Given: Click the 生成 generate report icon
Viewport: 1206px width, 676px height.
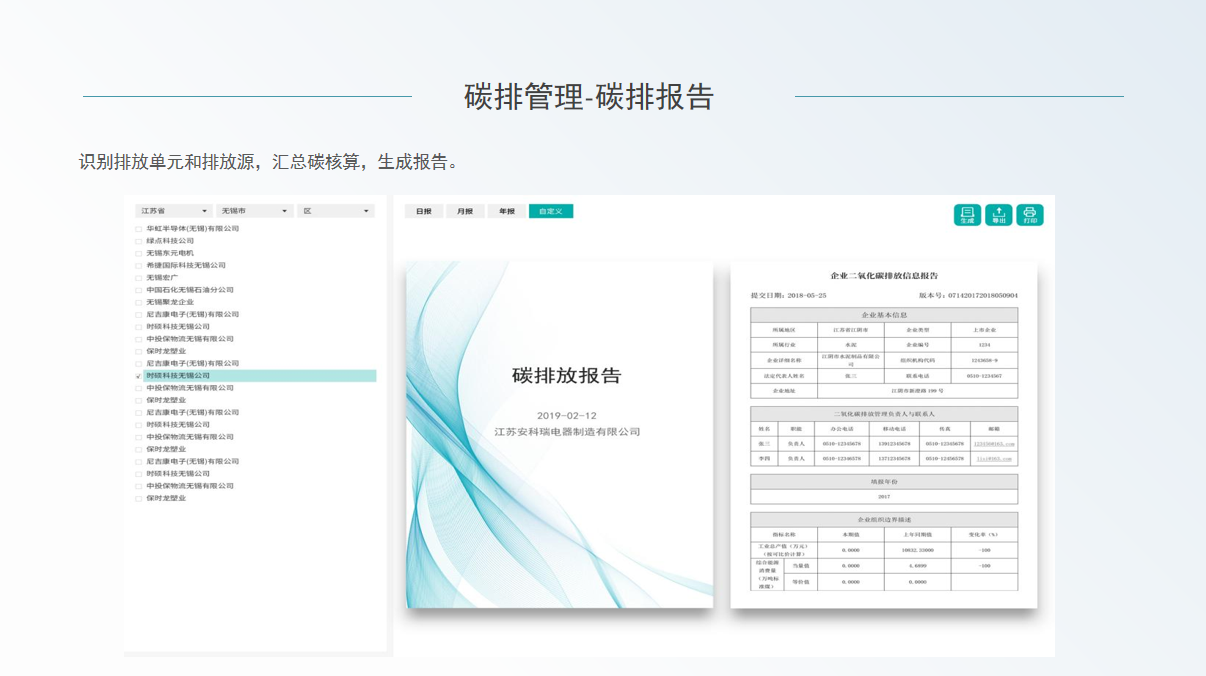Looking at the screenshot, I should [967, 215].
